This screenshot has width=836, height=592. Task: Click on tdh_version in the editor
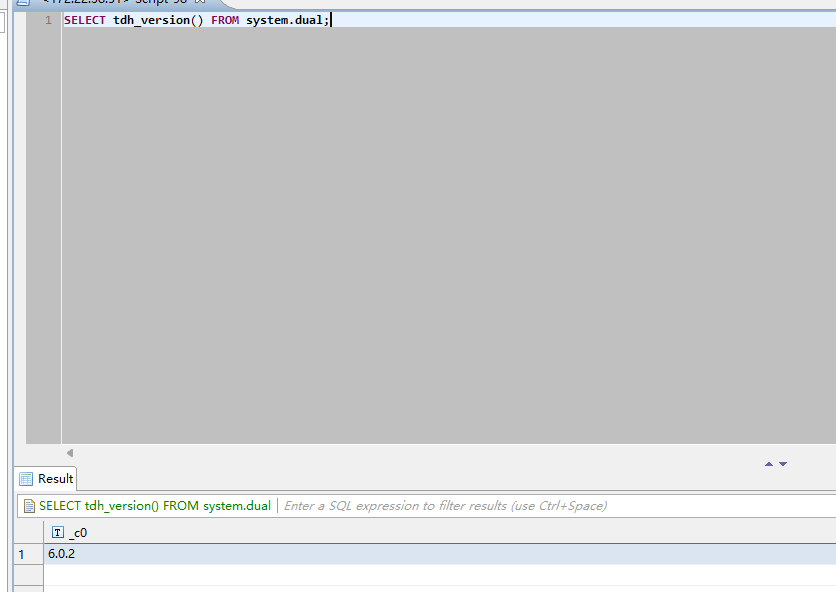(x=150, y=20)
